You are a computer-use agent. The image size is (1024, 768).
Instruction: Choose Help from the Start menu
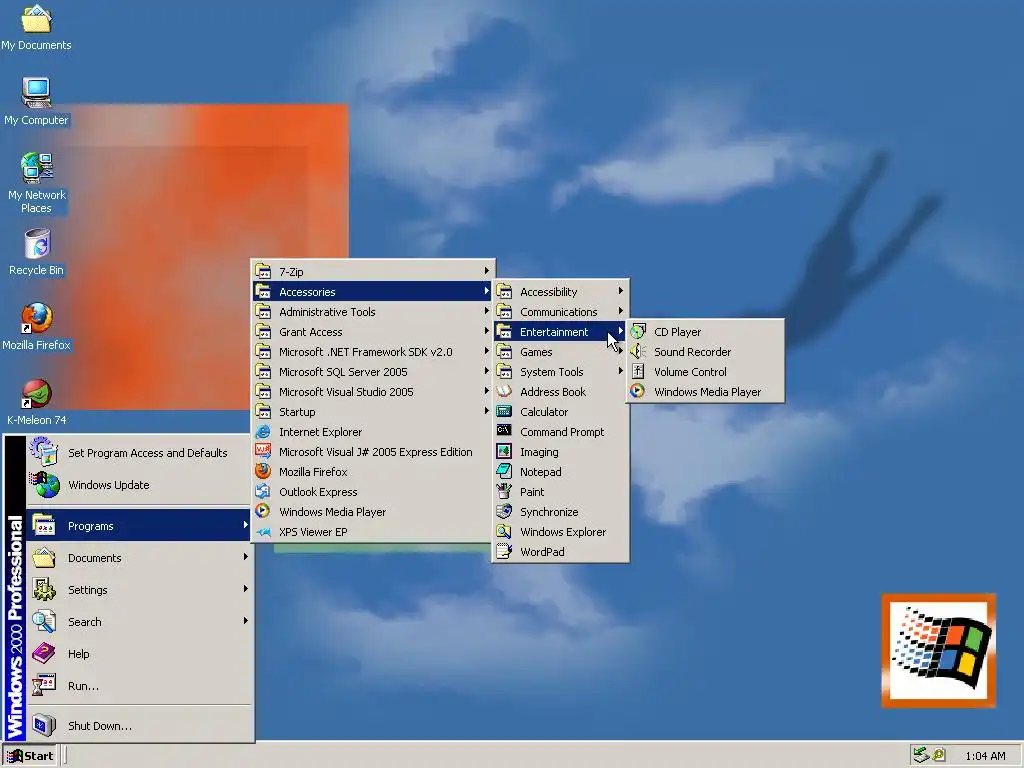point(139,654)
